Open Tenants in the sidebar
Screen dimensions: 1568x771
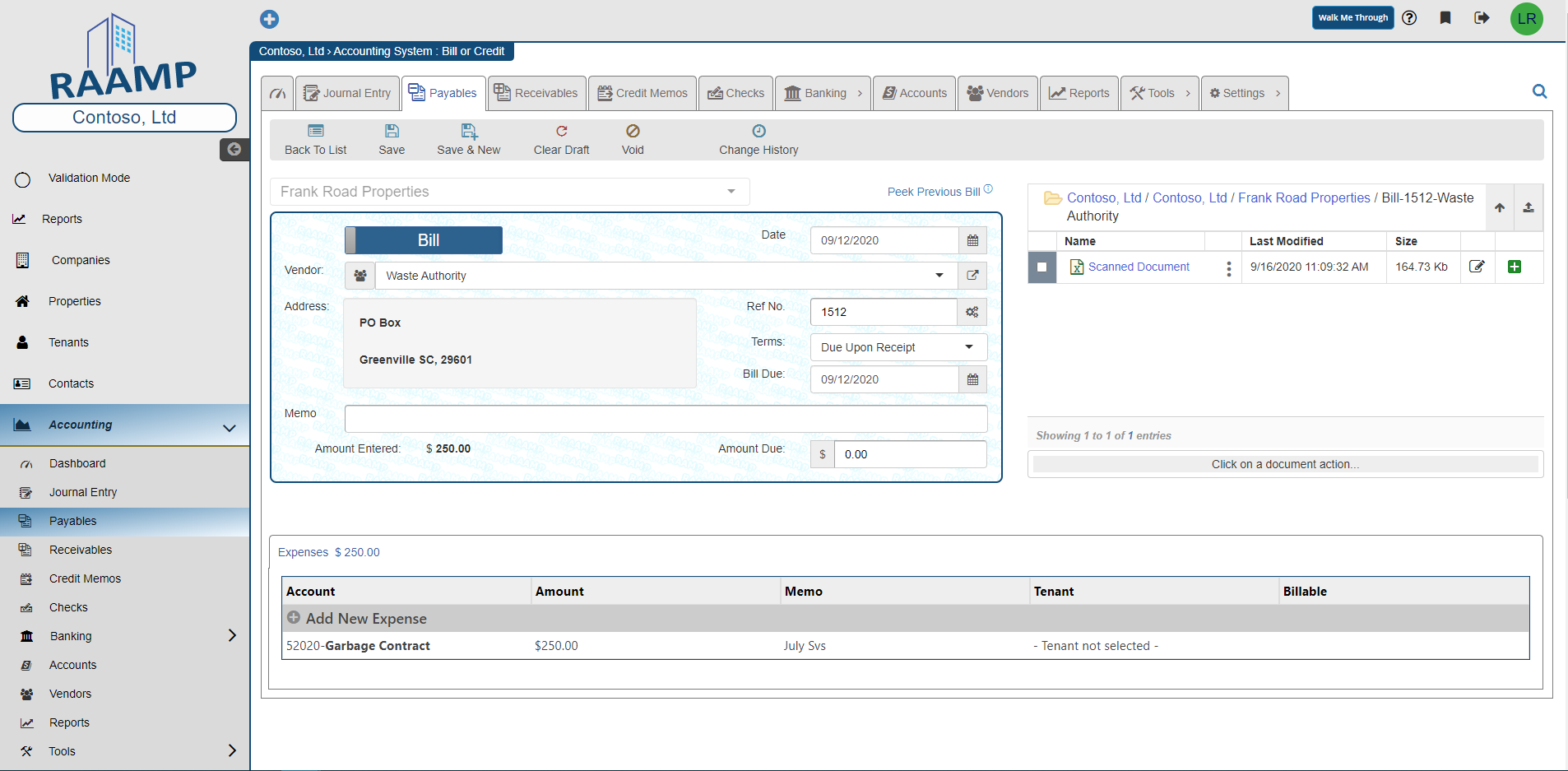point(68,342)
